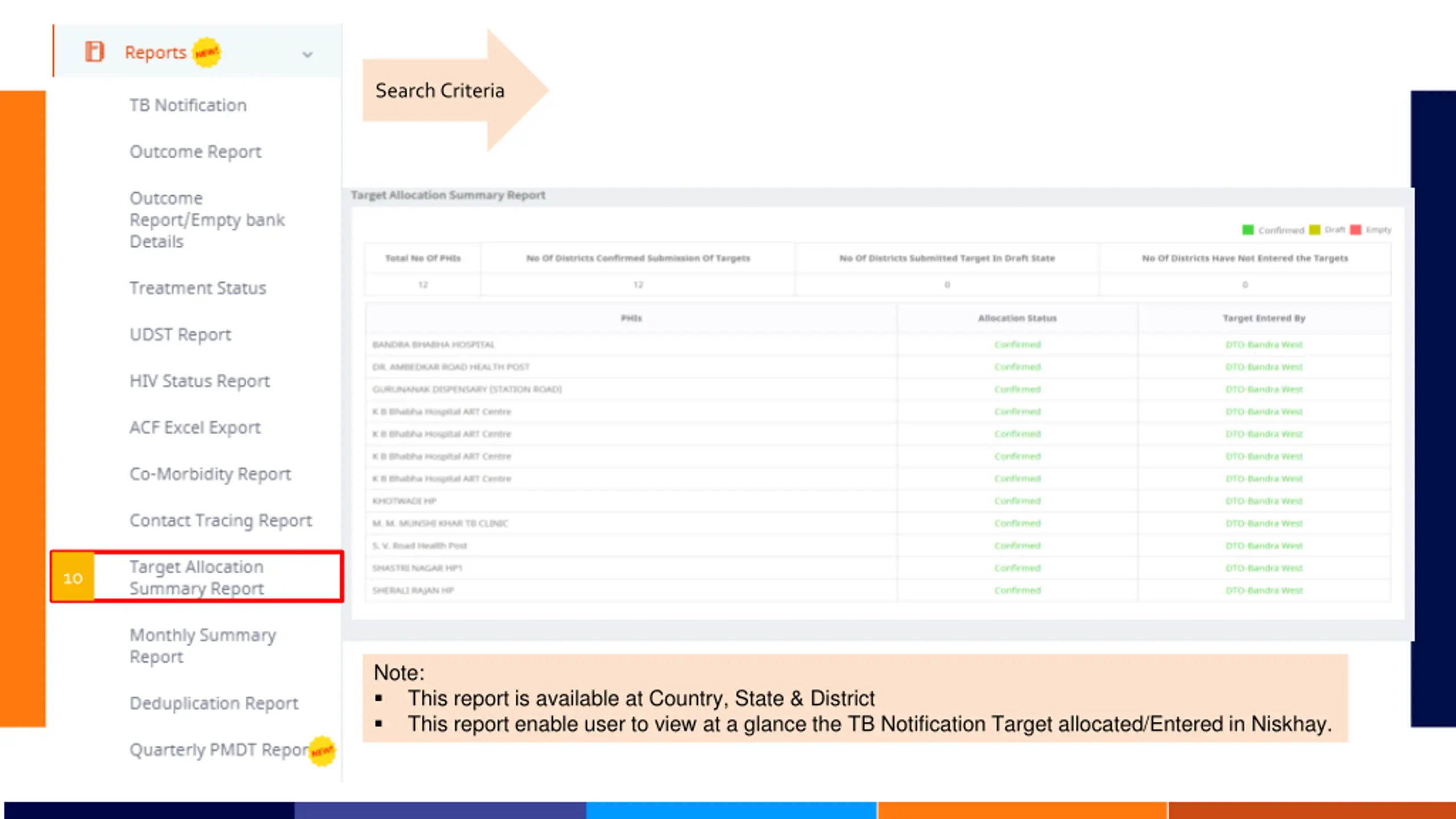Click the yellow Draft legend swatch
This screenshot has width=1456, height=819.
[1314, 230]
